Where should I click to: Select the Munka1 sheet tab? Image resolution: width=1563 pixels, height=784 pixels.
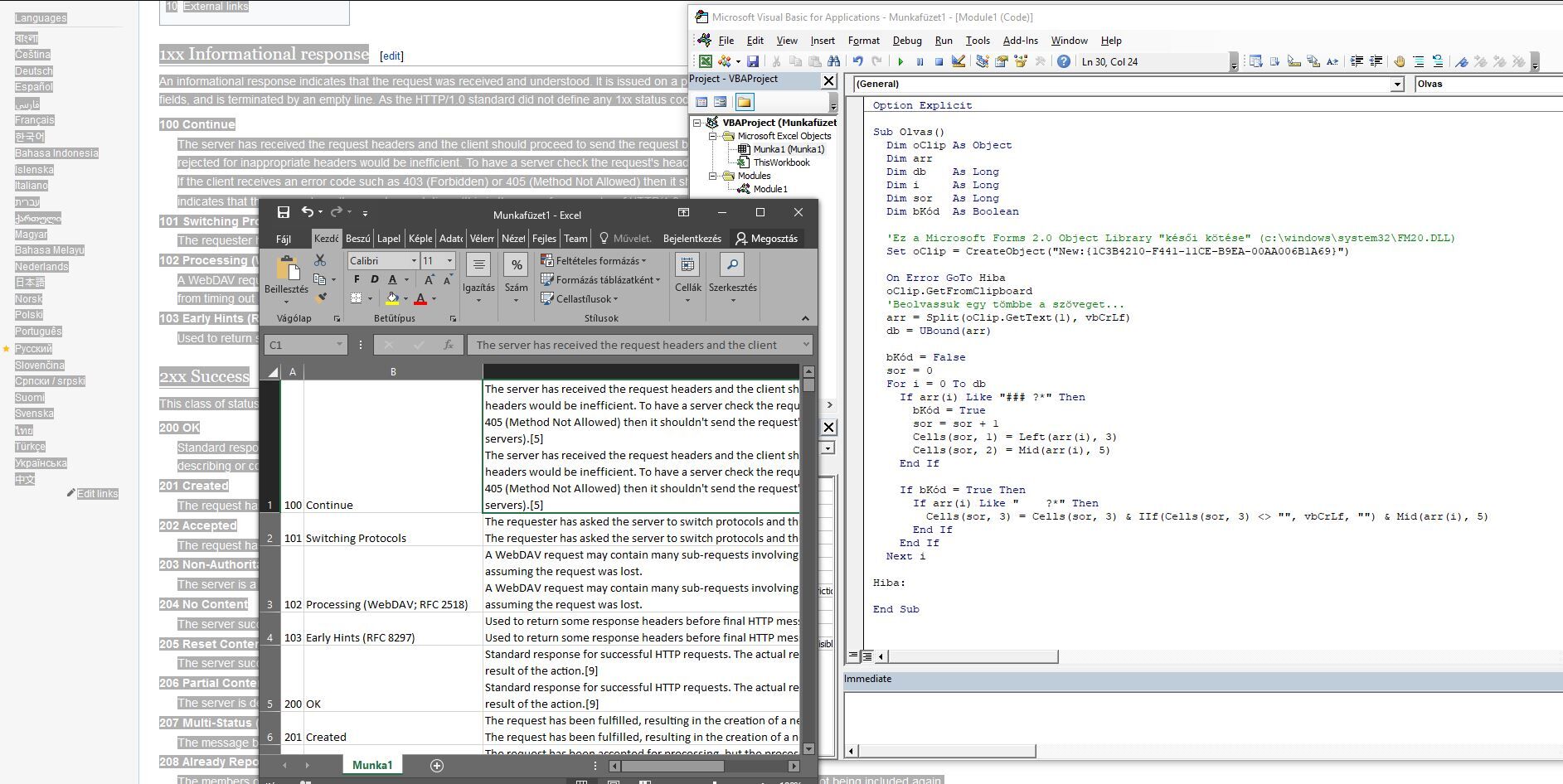(x=372, y=765)
